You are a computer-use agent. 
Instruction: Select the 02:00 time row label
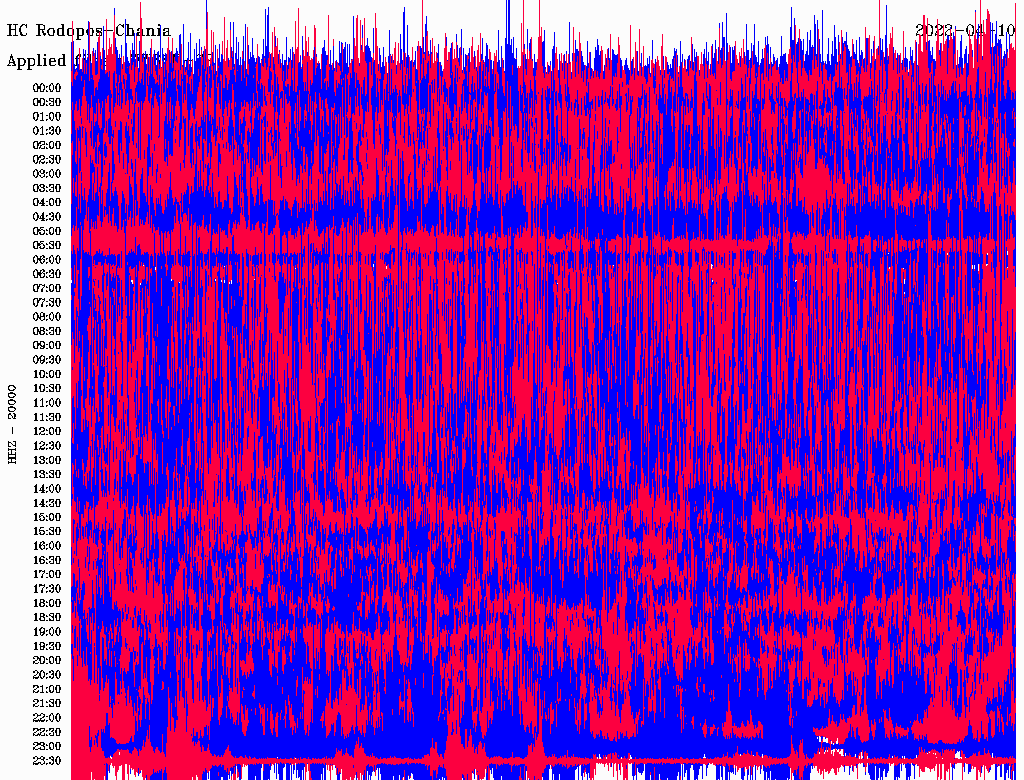coord(47,146)
